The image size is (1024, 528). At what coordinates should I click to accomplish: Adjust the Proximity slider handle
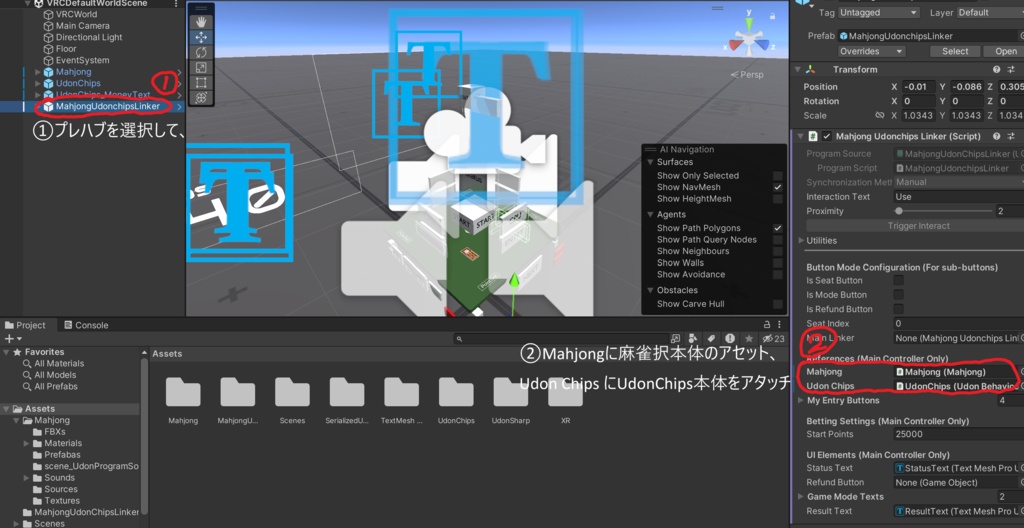(x=899, y=211)
